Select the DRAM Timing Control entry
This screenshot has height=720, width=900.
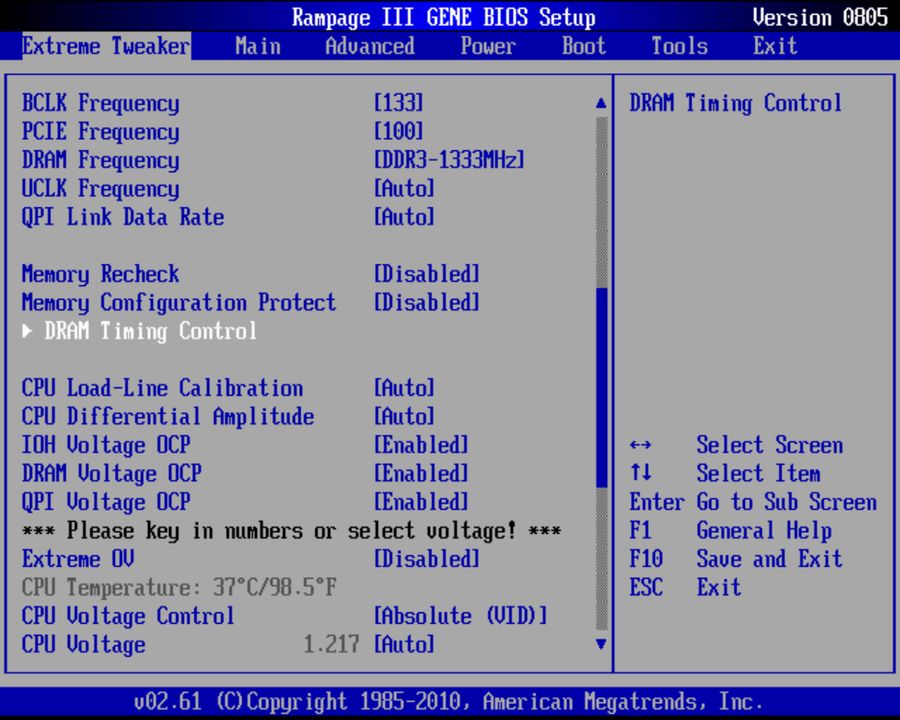150,331
